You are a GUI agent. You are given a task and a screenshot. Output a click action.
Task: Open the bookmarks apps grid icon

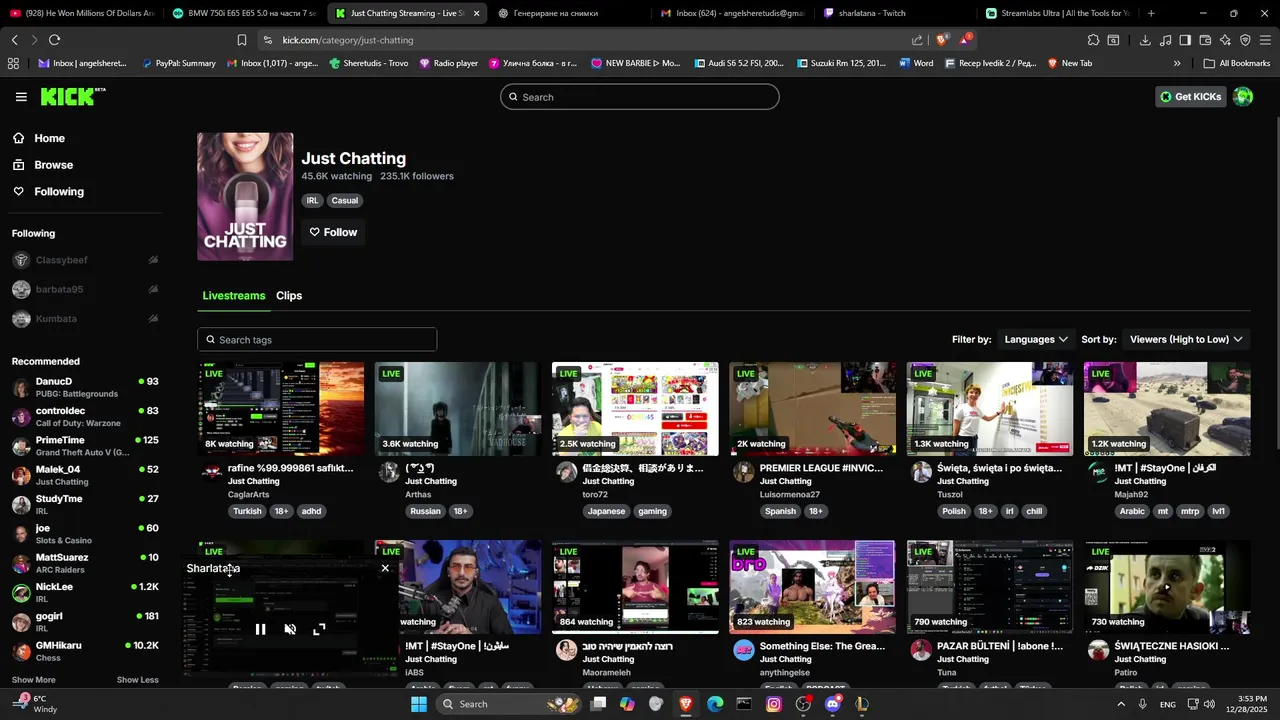pyautogui.click(x=13, y=63)
